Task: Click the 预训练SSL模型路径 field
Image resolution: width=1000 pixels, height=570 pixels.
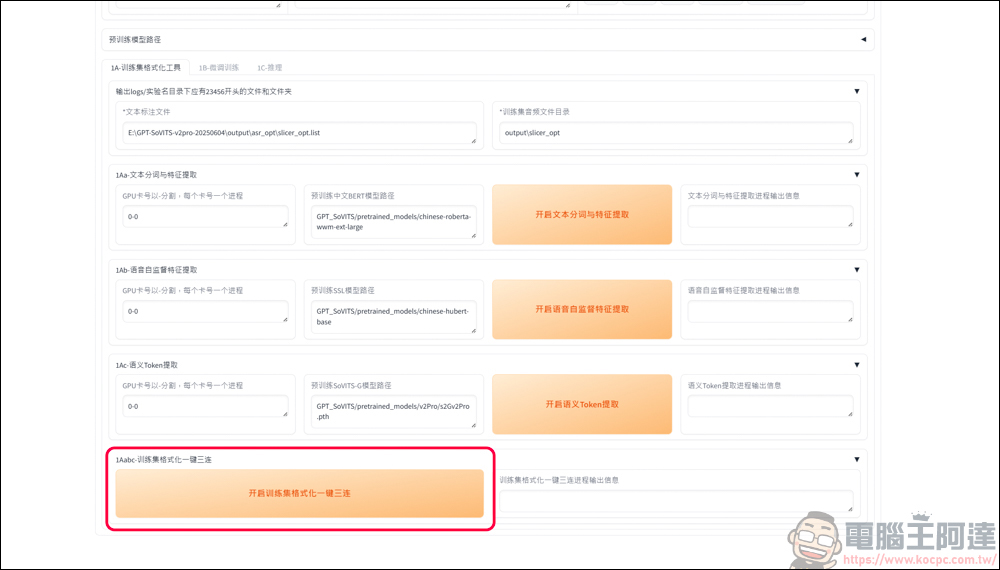Action: pos(393,317)
